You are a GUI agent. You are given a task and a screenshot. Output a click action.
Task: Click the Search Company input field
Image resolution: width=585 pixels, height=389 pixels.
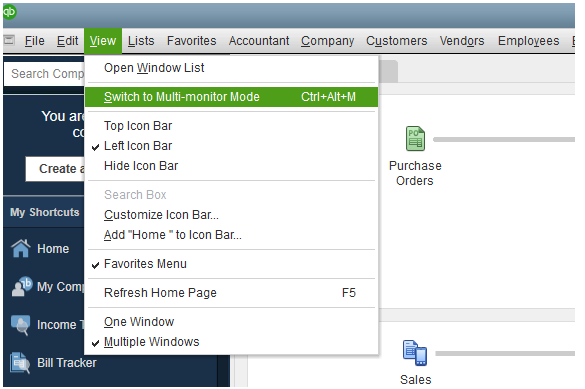(x=44, y=74)
